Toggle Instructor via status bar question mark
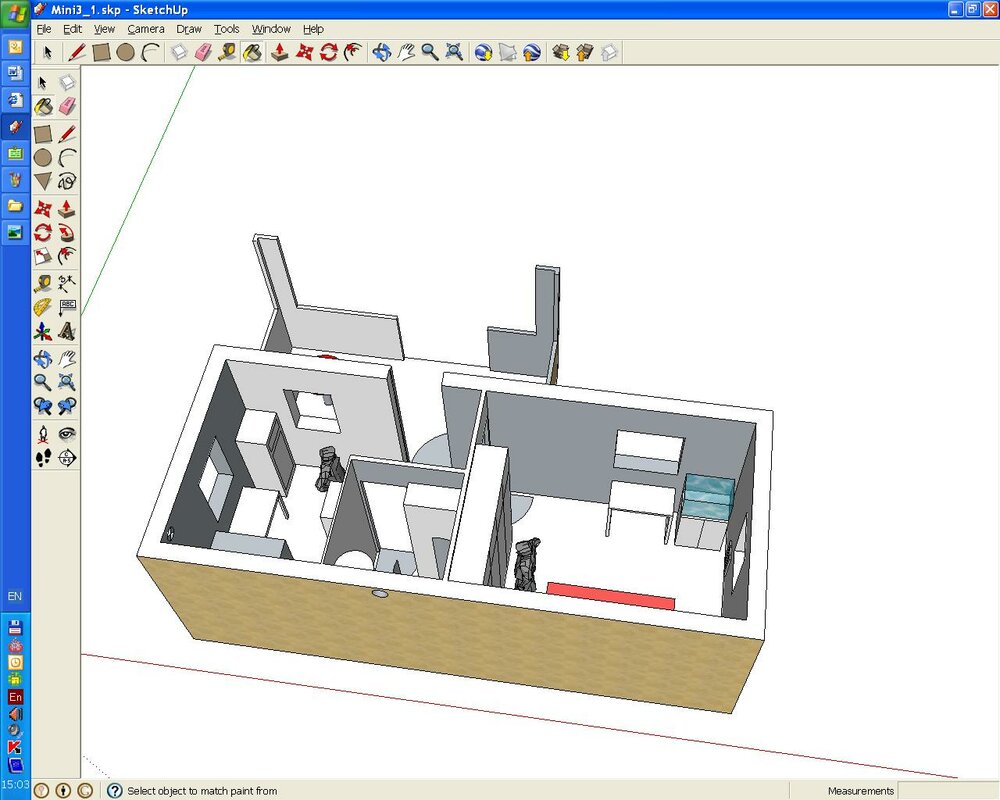 (x=115, y=791)
